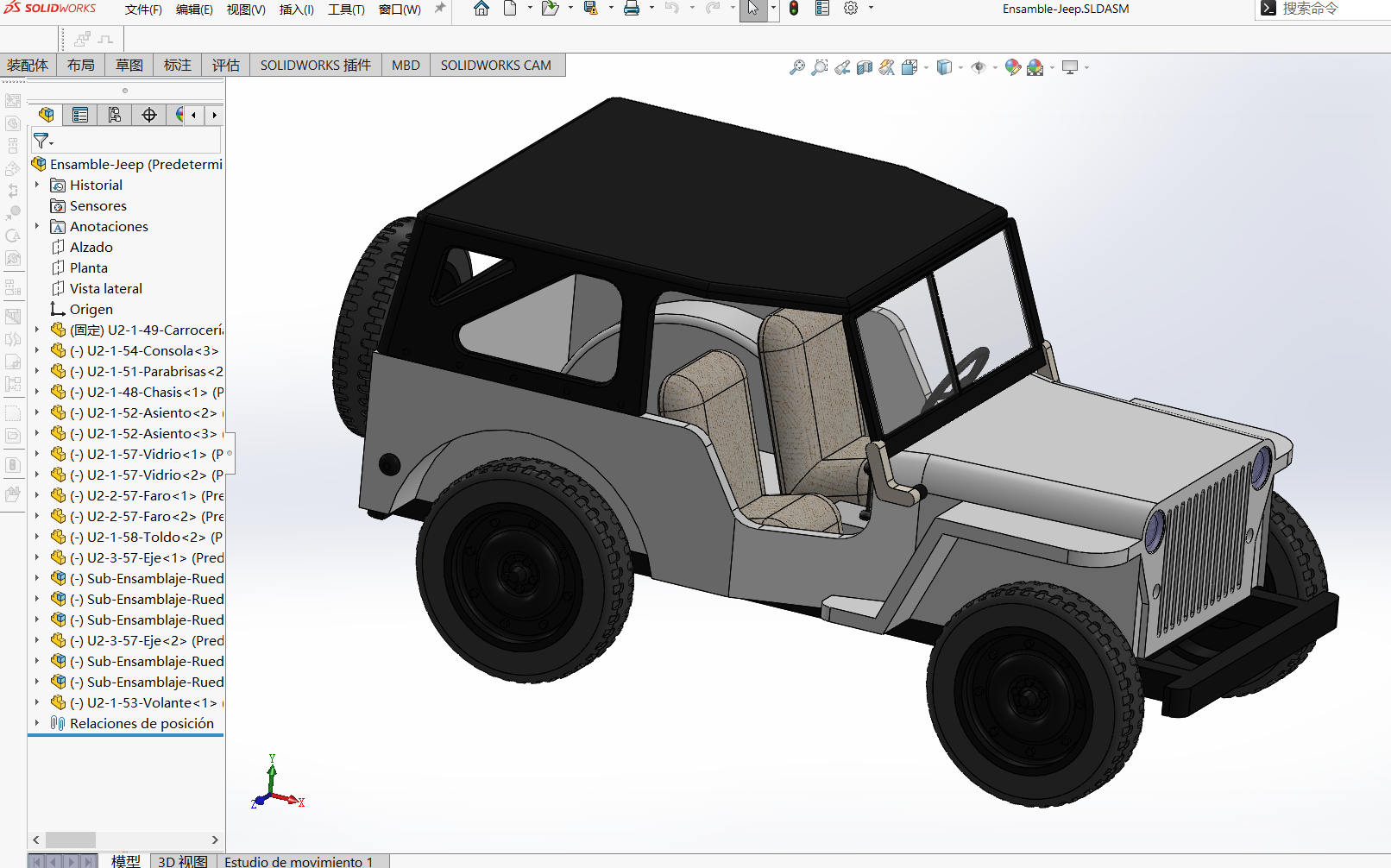
Task: Open the 工具(T) menu
Action: 346,9
